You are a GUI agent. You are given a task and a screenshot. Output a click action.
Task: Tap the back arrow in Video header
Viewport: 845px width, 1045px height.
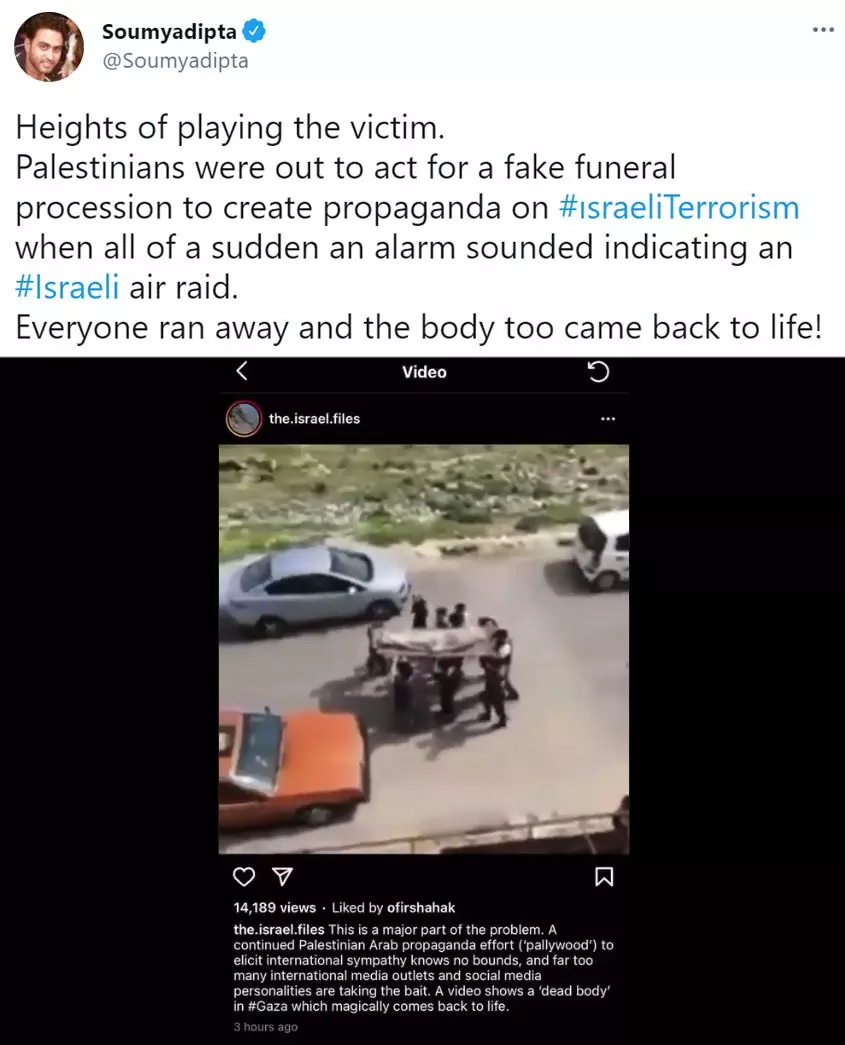(242, 371)
